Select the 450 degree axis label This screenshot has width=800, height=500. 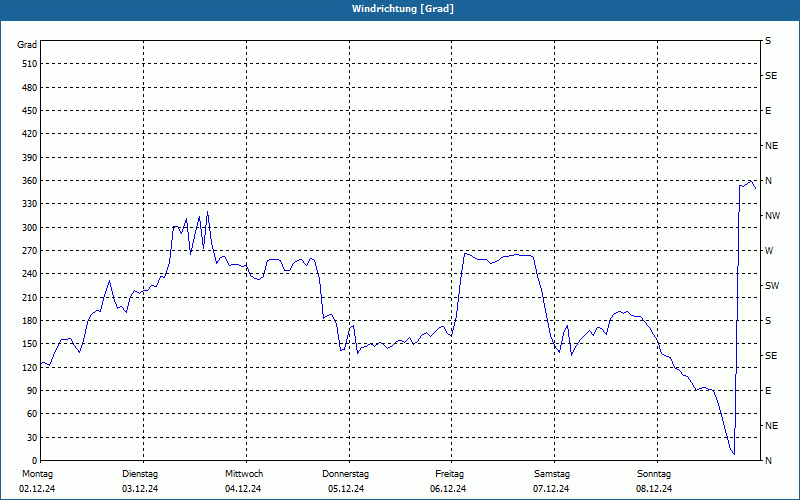[30, 111]
